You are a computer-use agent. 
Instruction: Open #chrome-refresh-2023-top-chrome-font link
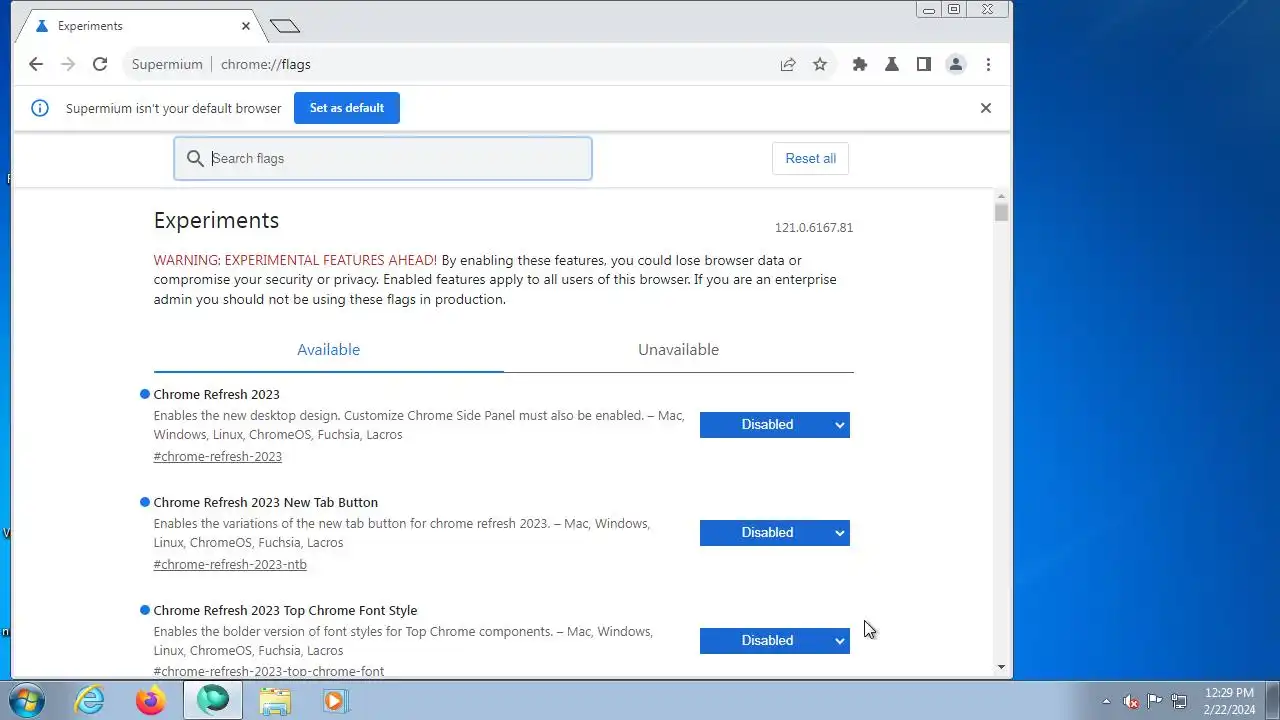[x=269, y=671]
